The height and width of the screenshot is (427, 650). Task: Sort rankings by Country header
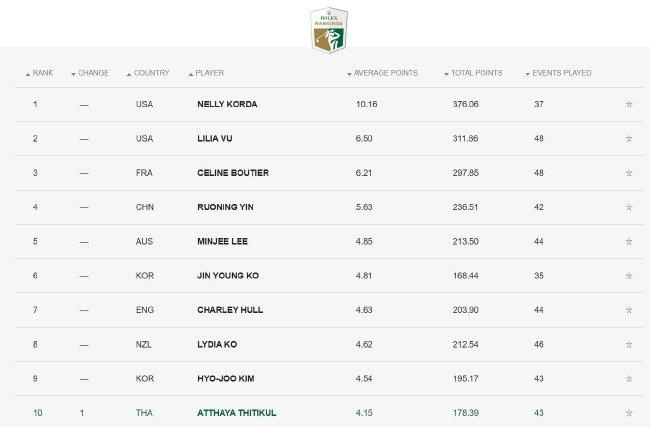(148, 73)
